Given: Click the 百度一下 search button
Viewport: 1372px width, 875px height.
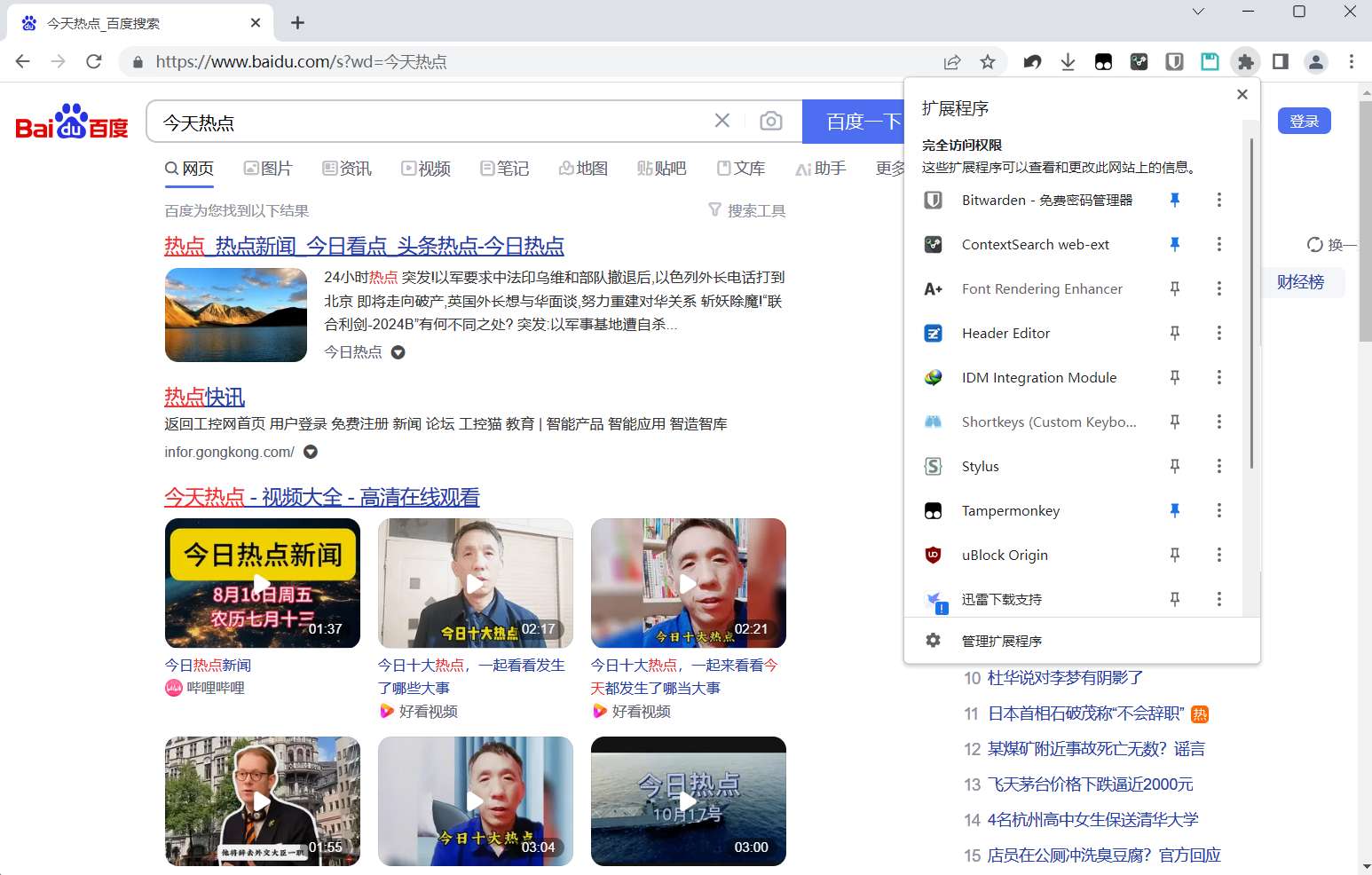Looking at the screenshot, I should point(854,122).
